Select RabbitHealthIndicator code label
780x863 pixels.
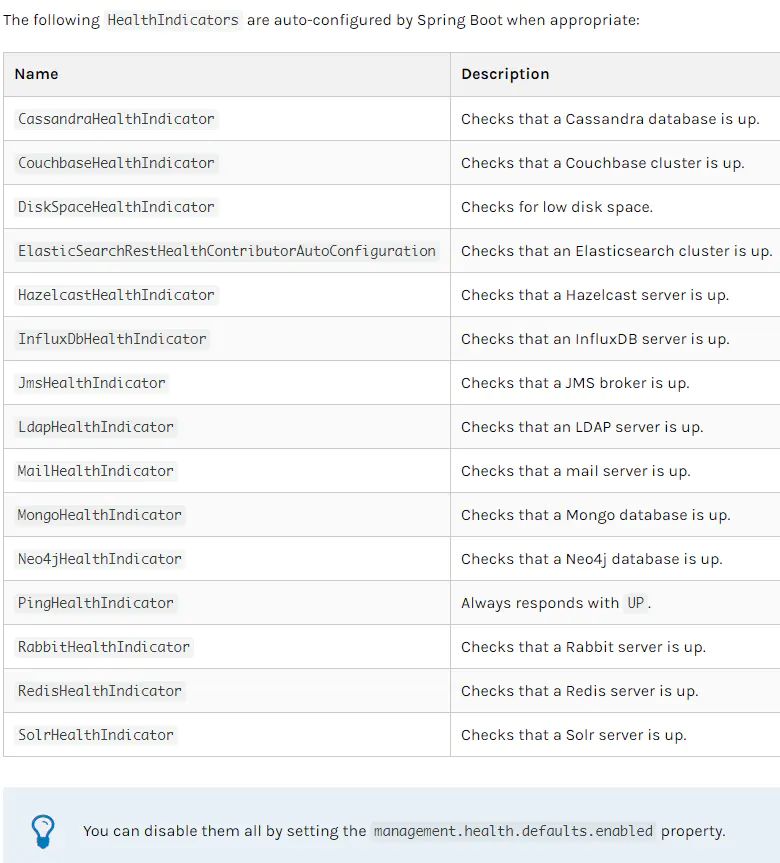[104, 647]
